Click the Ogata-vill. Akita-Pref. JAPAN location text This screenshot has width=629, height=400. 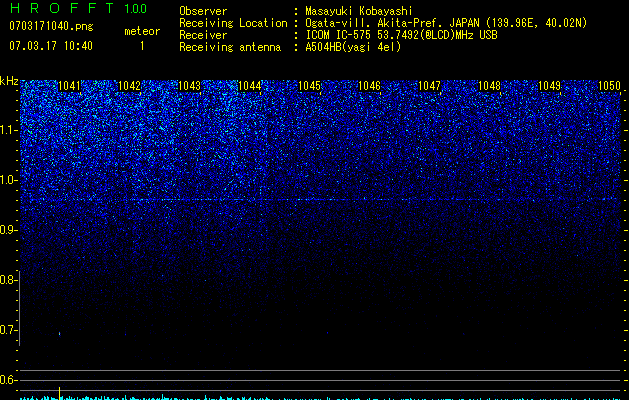click(x=446, y=23)
